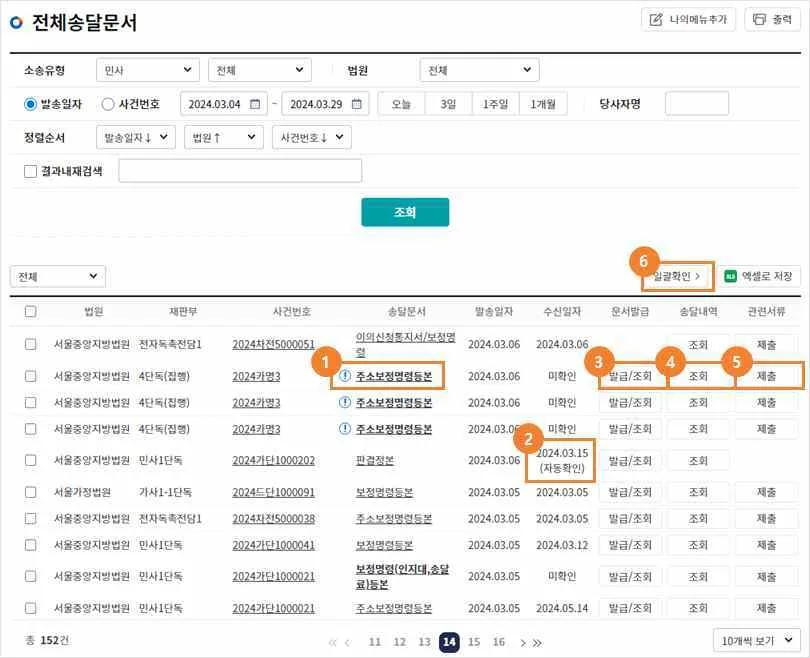The height and width of the screenshot is (658, 810).
Task: Click 송달내역 조회 for case 2024차전5000038
Action: pos(698,519)
